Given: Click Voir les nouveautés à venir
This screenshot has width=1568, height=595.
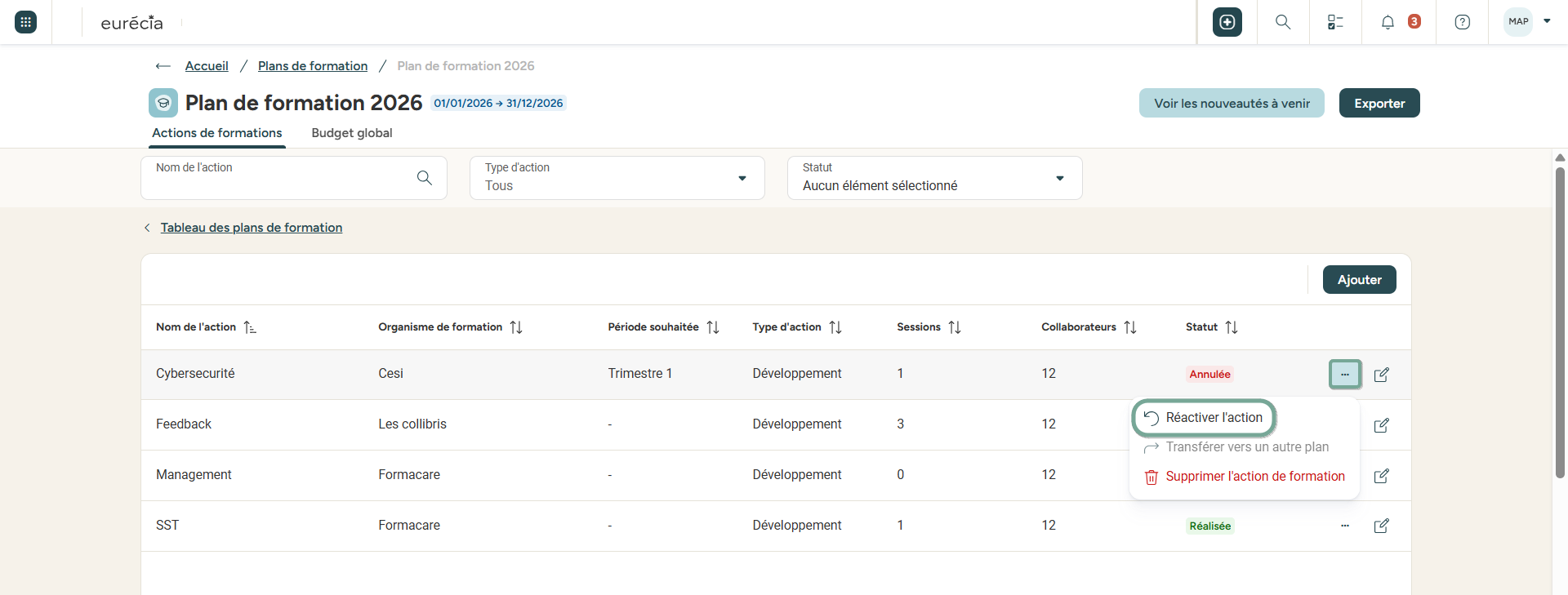Looking at the screenshot, I should coord(1232,103).
